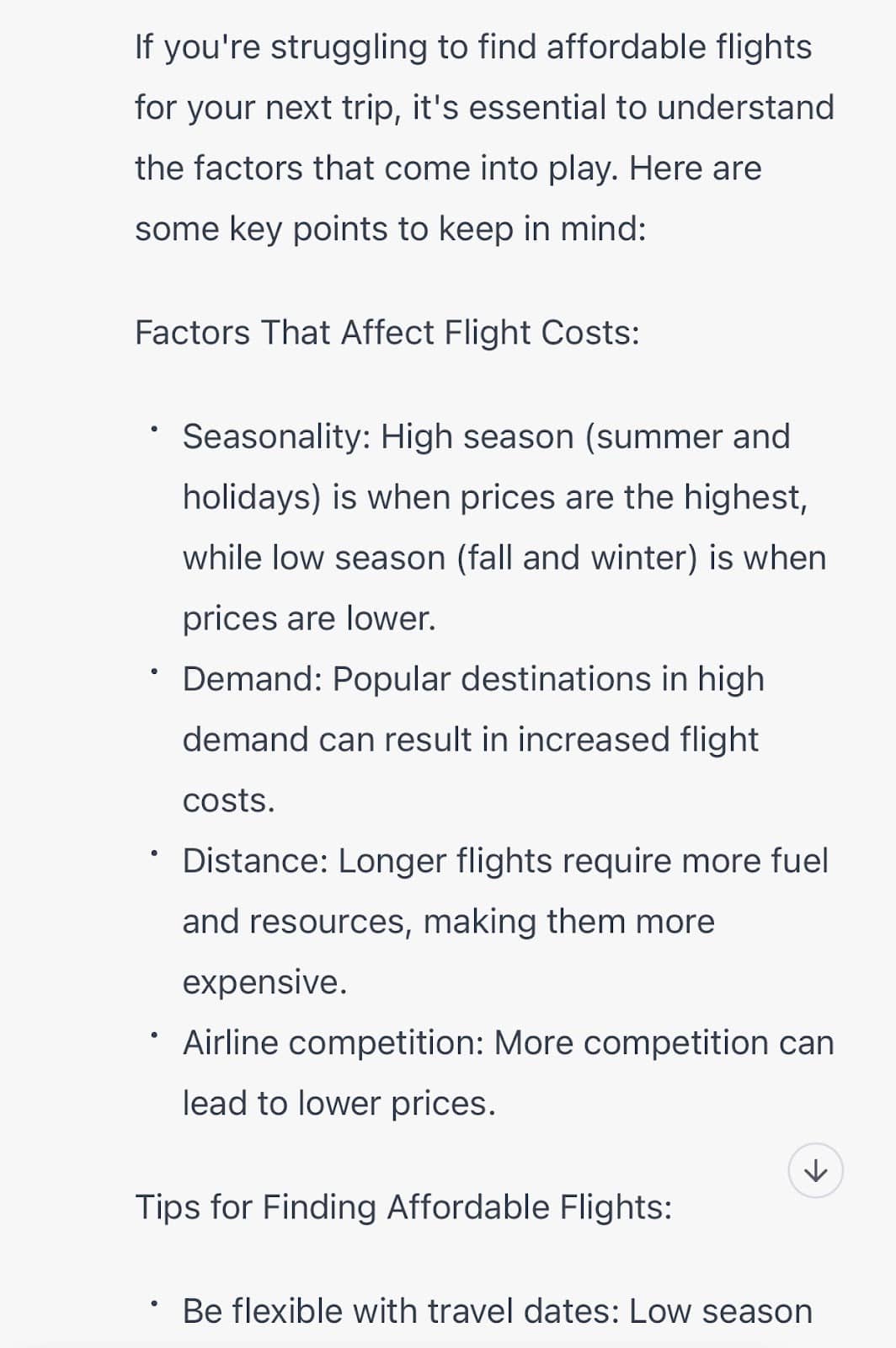Image resolution: width=896 pixels, height=1348 pixels.
Task: Click the "Tips for Finding Affordable Flights:" heading
Action: point(403,1206)
